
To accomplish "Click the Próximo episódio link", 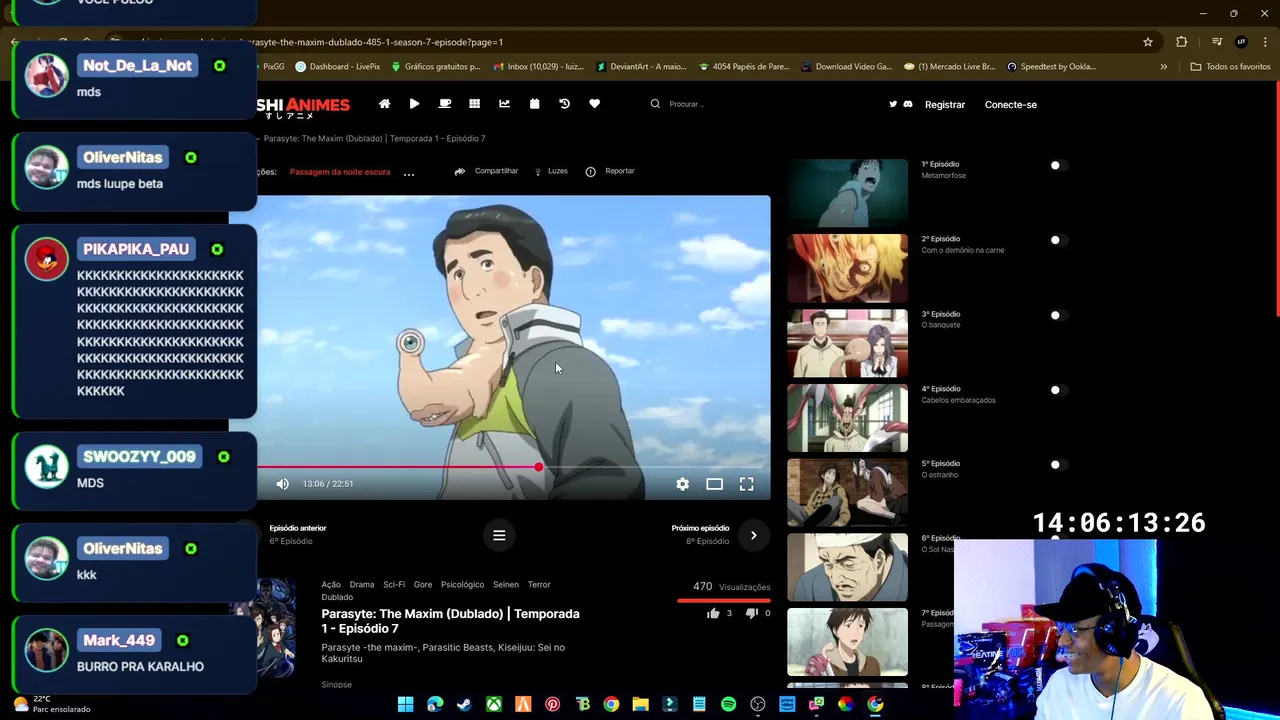I will [700, 528].
